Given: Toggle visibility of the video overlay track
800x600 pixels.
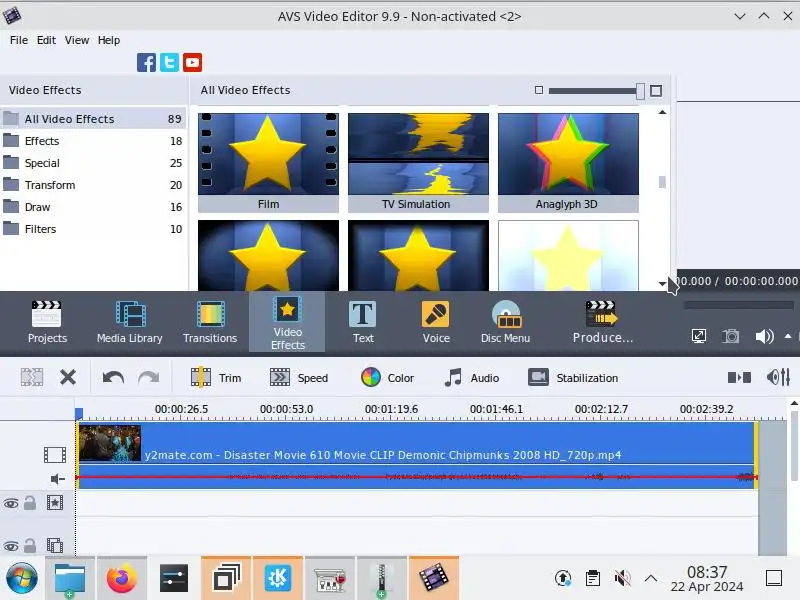Looking at the screenshot, I should (x=11, y=546).
